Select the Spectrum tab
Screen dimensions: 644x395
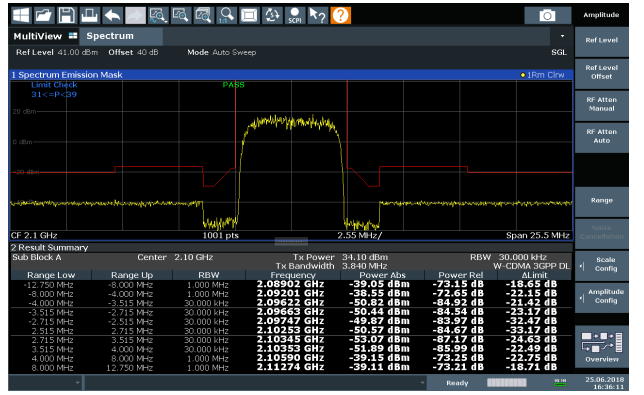point(122,36)
